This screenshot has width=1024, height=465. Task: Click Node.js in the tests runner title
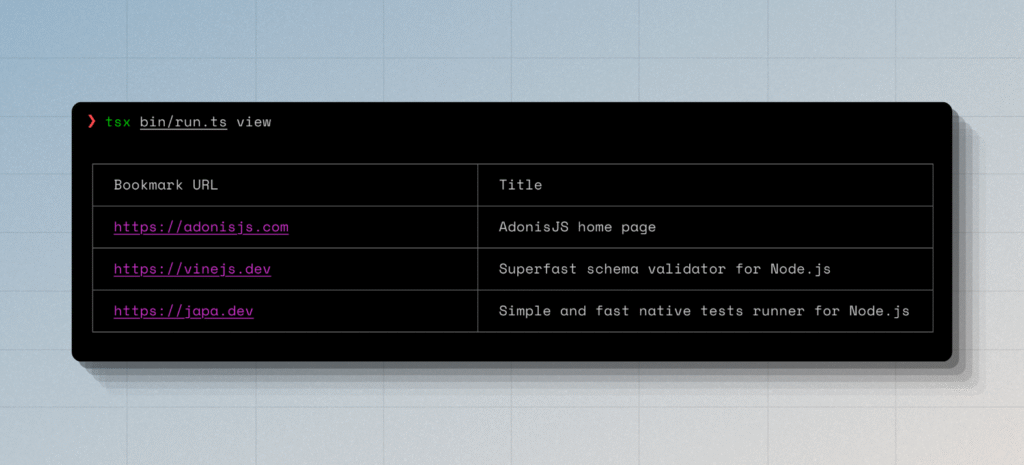pyautogui.click(x=879, y=311)
